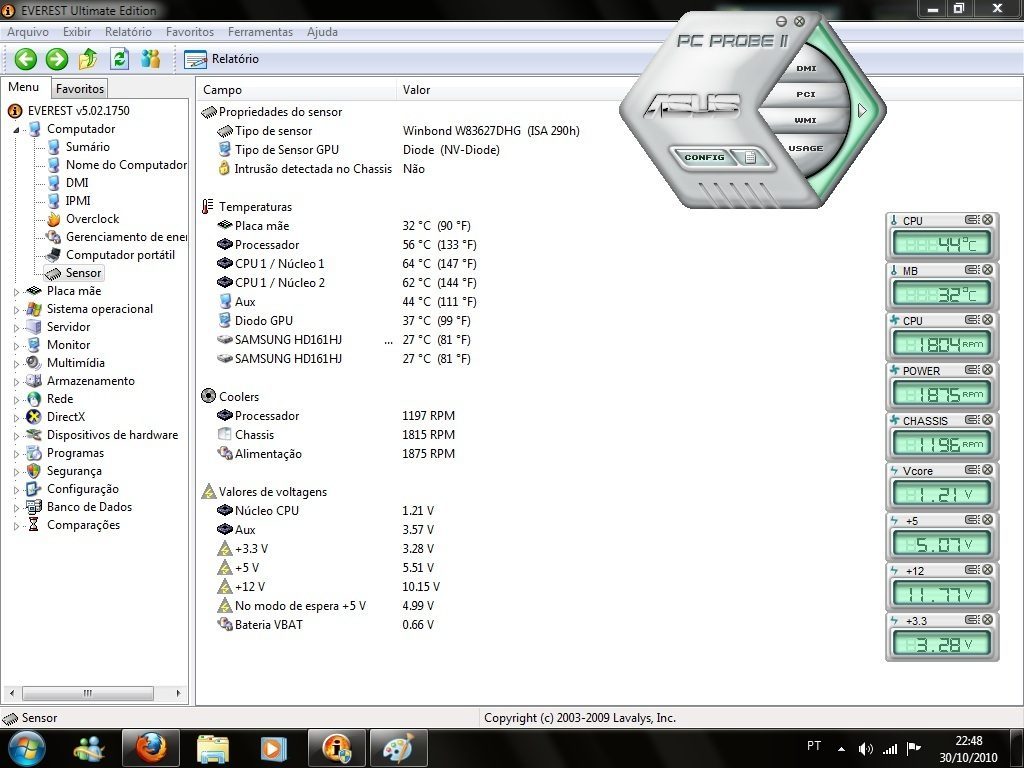Select the Comparações tree item
This screenshot has width=1024, height=768.
(x=84, y=525)
